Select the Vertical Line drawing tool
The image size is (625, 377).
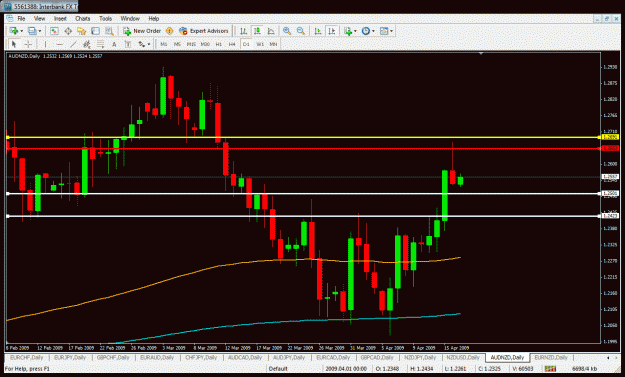tap(45, 44)
